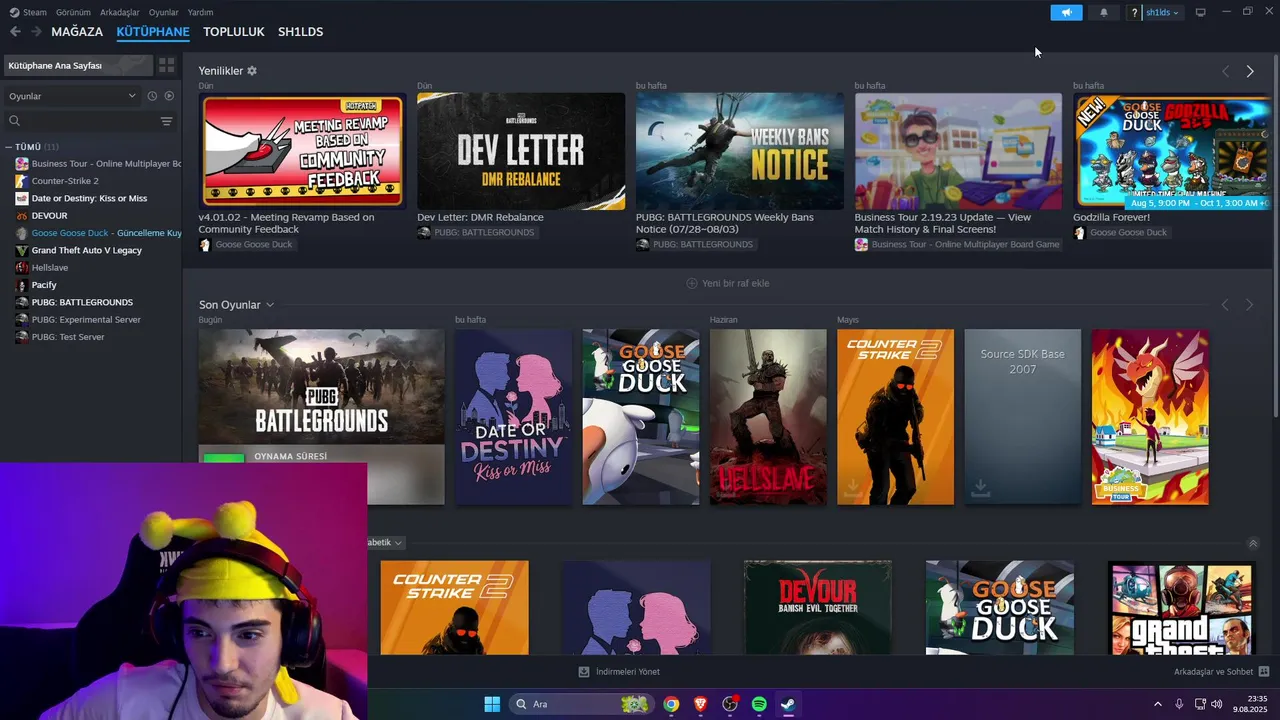This screenshot has width=1280, height=720.
Task: Open Spotify from taskbar
Action: click(759, 704)
